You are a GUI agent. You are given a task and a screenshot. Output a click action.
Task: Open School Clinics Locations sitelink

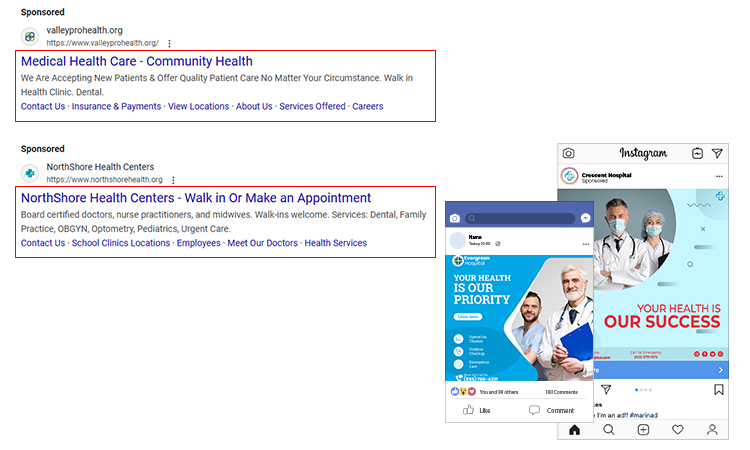[x=121, y=243]
